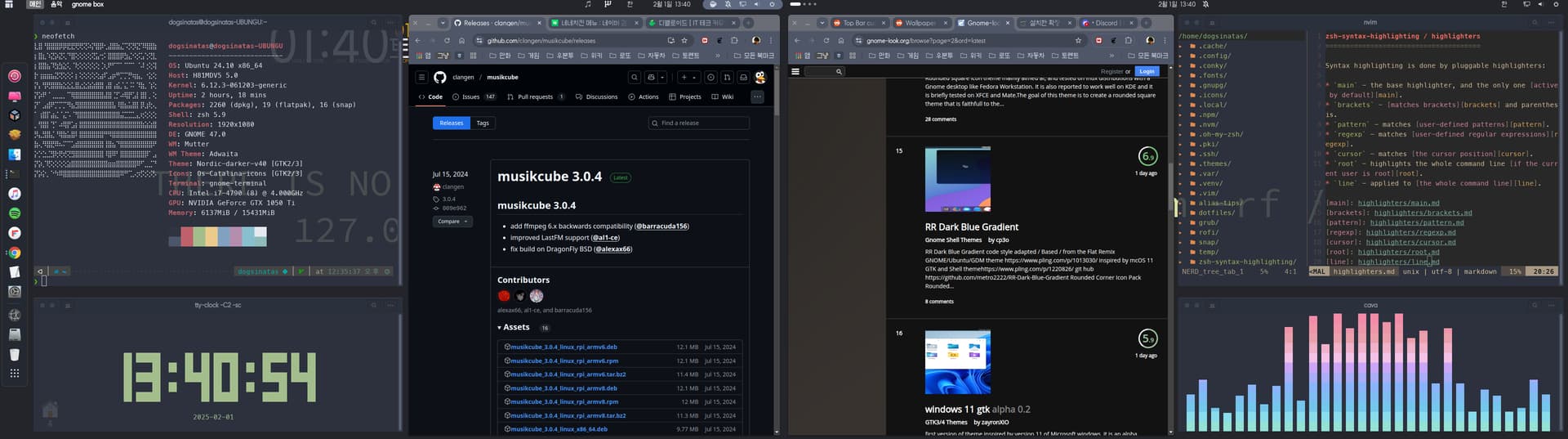Screen dimensions: 1568x439
Task: Open GitHub issues header circle icon
Action: (x=710, y=77)
